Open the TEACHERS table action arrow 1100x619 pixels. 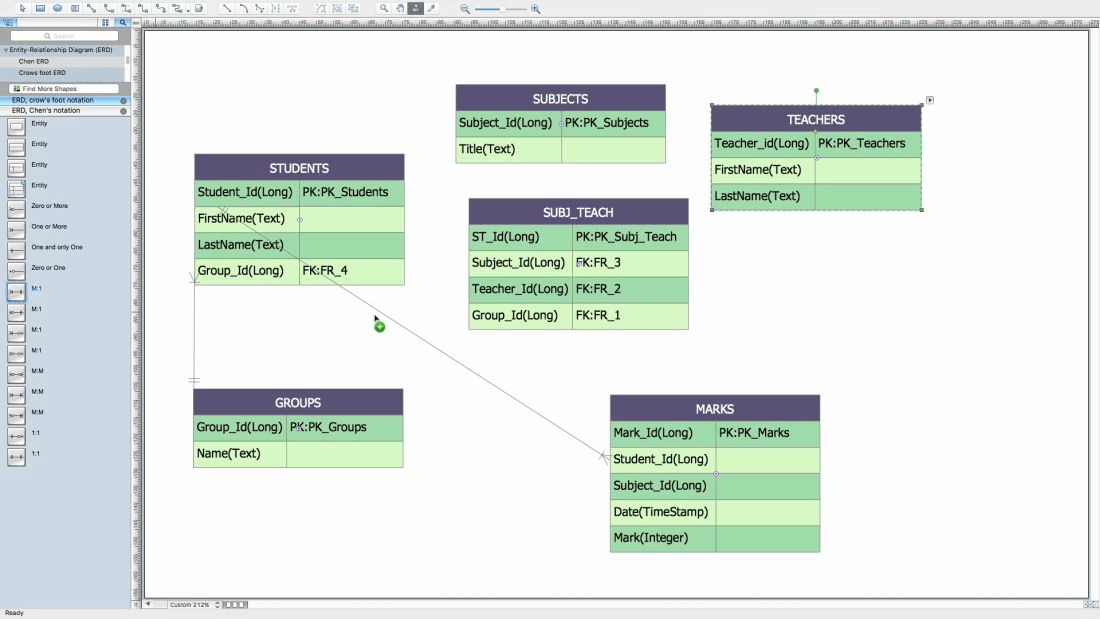click(930, 100)
